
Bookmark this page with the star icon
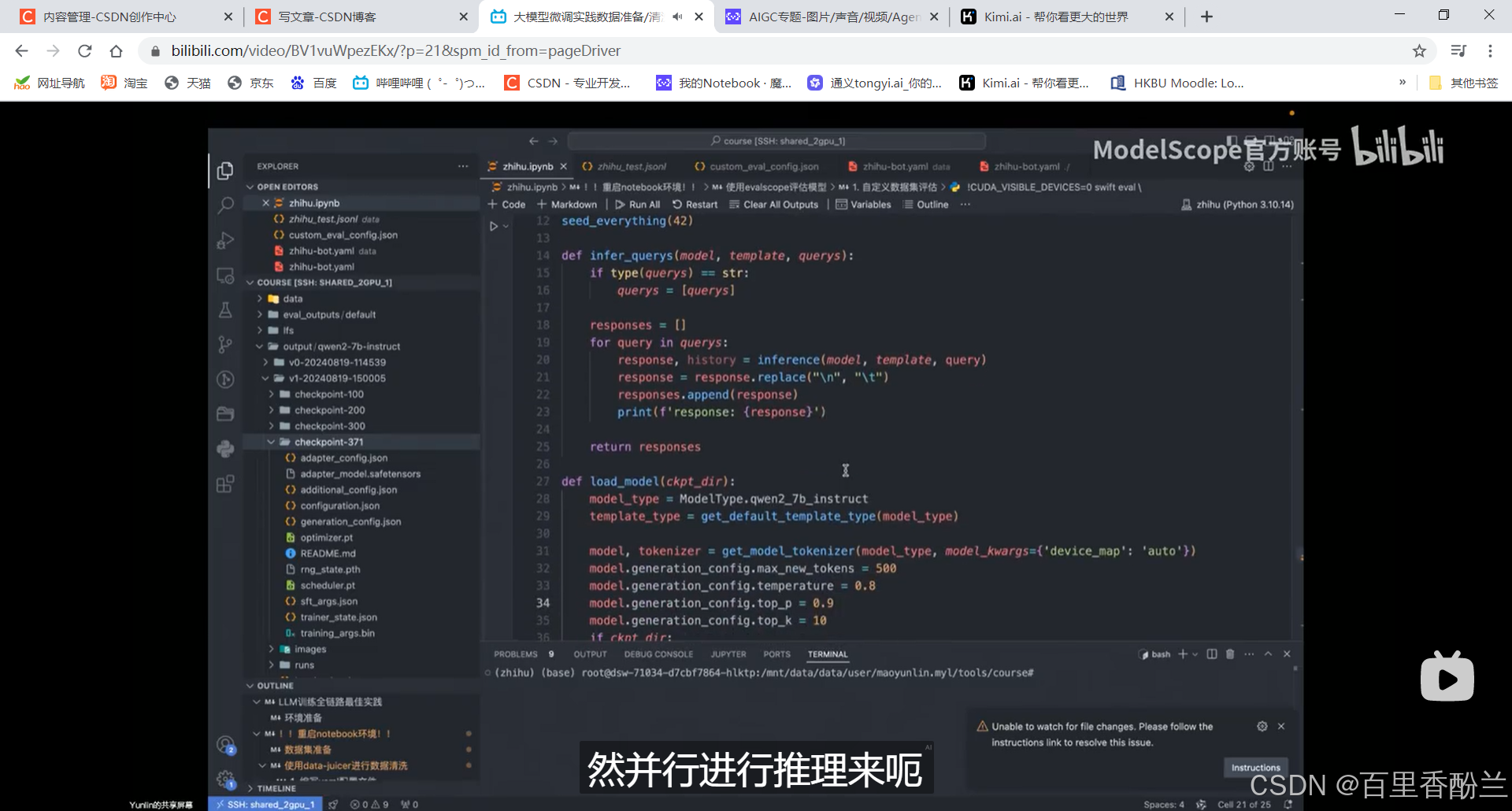(x=1419, y=51)
